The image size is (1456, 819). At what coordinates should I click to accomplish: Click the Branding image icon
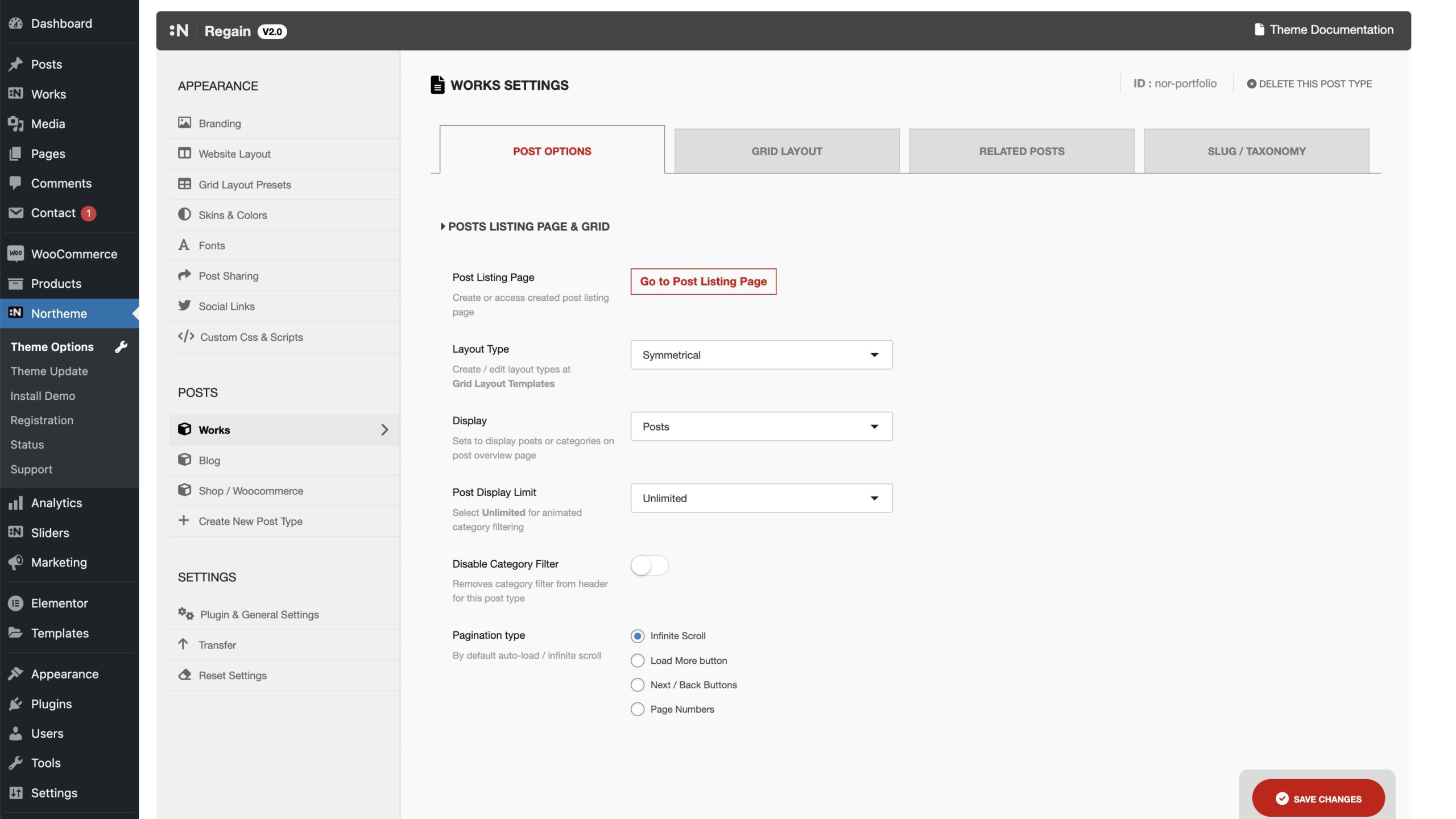(184, 123)
